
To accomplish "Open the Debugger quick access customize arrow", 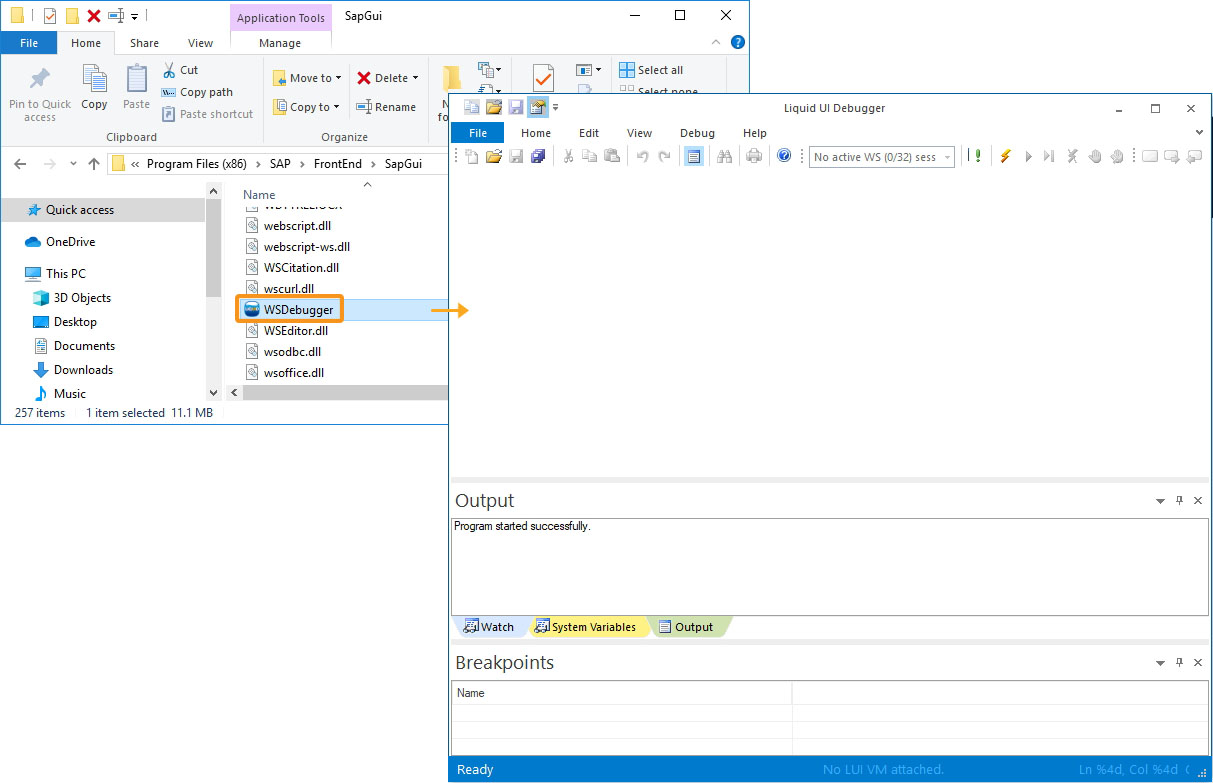I will pos(556,108).
